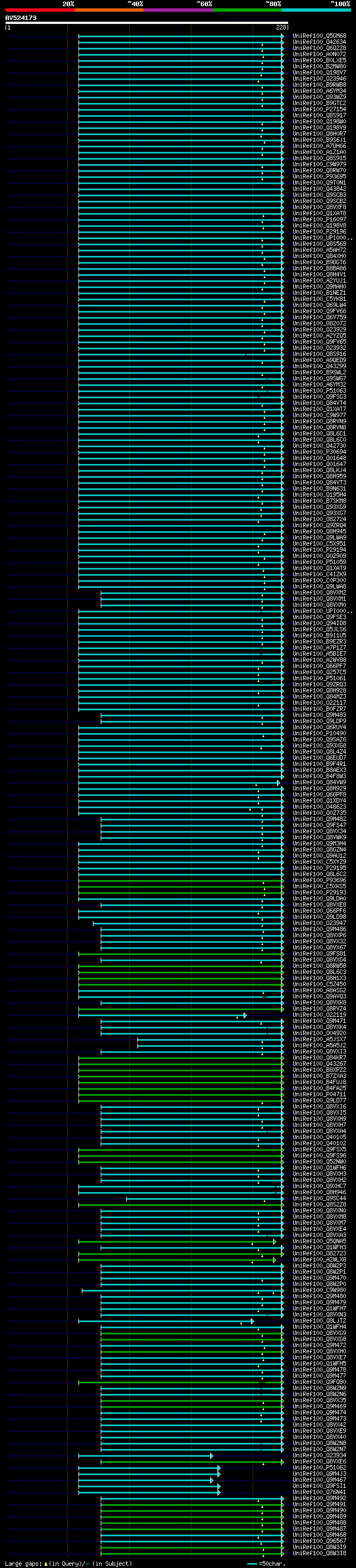Select the UniRef100_Q9M471 label
This screenshot has height=1568, width=356.
click(x=319, y=1021)
